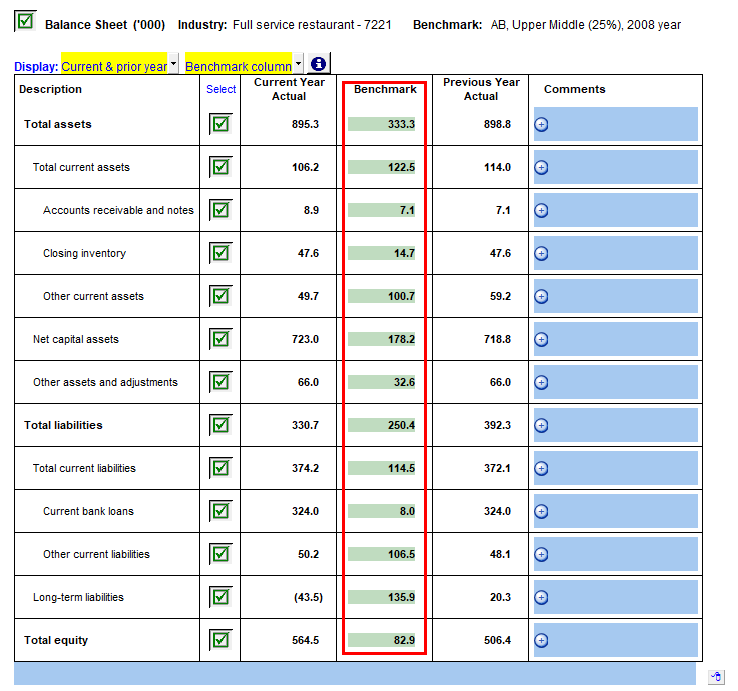This screenshot has width=738, height=691.
Task: Click the Long-term liabilities comment field
Action: pos(616,597)
